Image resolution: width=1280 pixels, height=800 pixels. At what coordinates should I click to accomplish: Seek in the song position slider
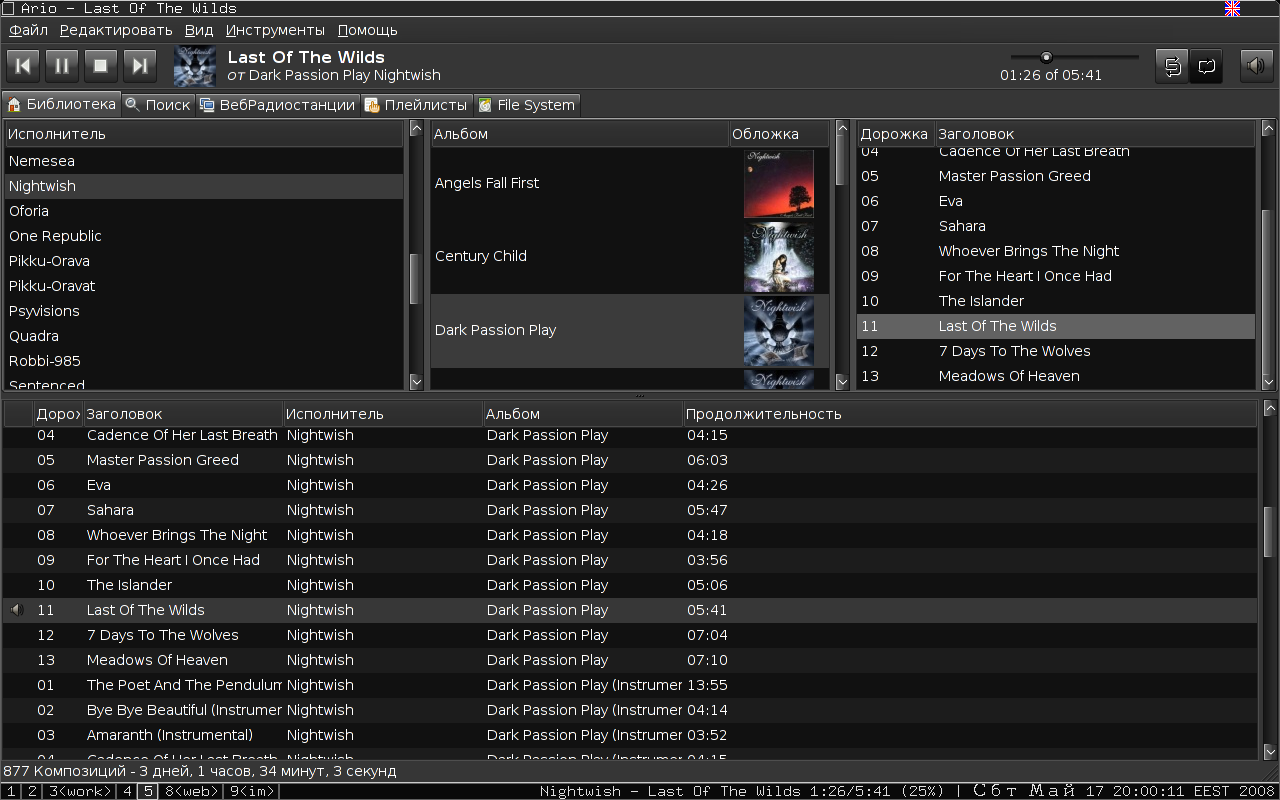(x=1074, y=57)
